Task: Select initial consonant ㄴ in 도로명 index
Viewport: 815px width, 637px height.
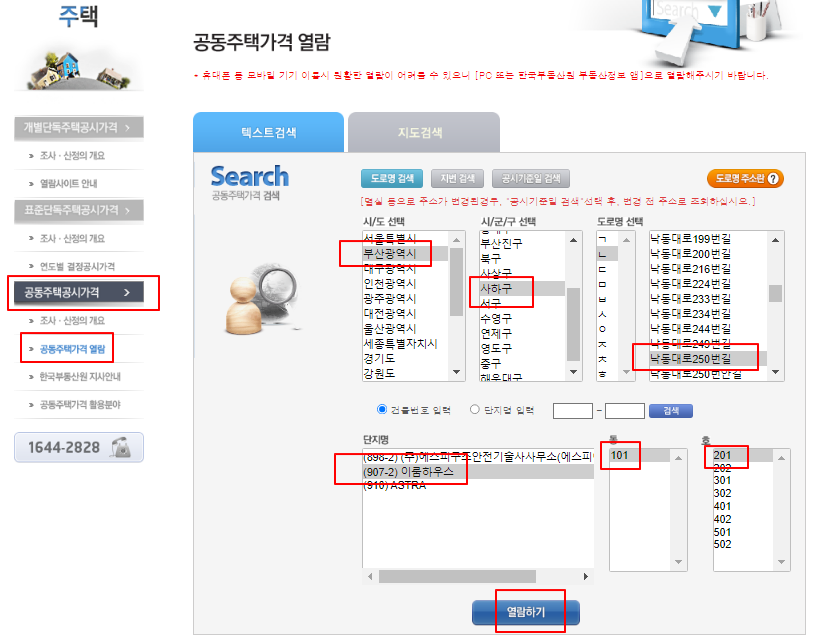Action: click(x=607, y=254)
